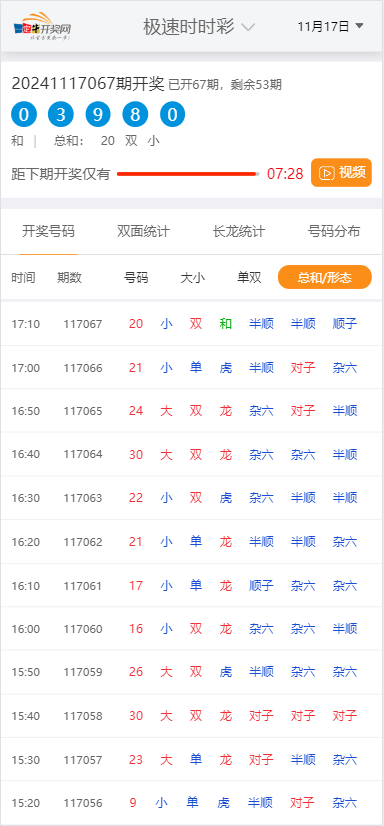Expand the 11月17日 date selector
The height and width of the screenshot is (826, 384).
click(330, 26)
